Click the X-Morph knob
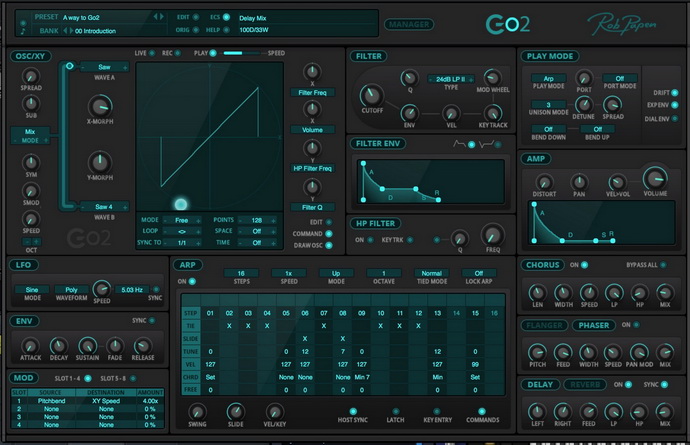Screen dimensions: 690x445 (x=100, y=106)
